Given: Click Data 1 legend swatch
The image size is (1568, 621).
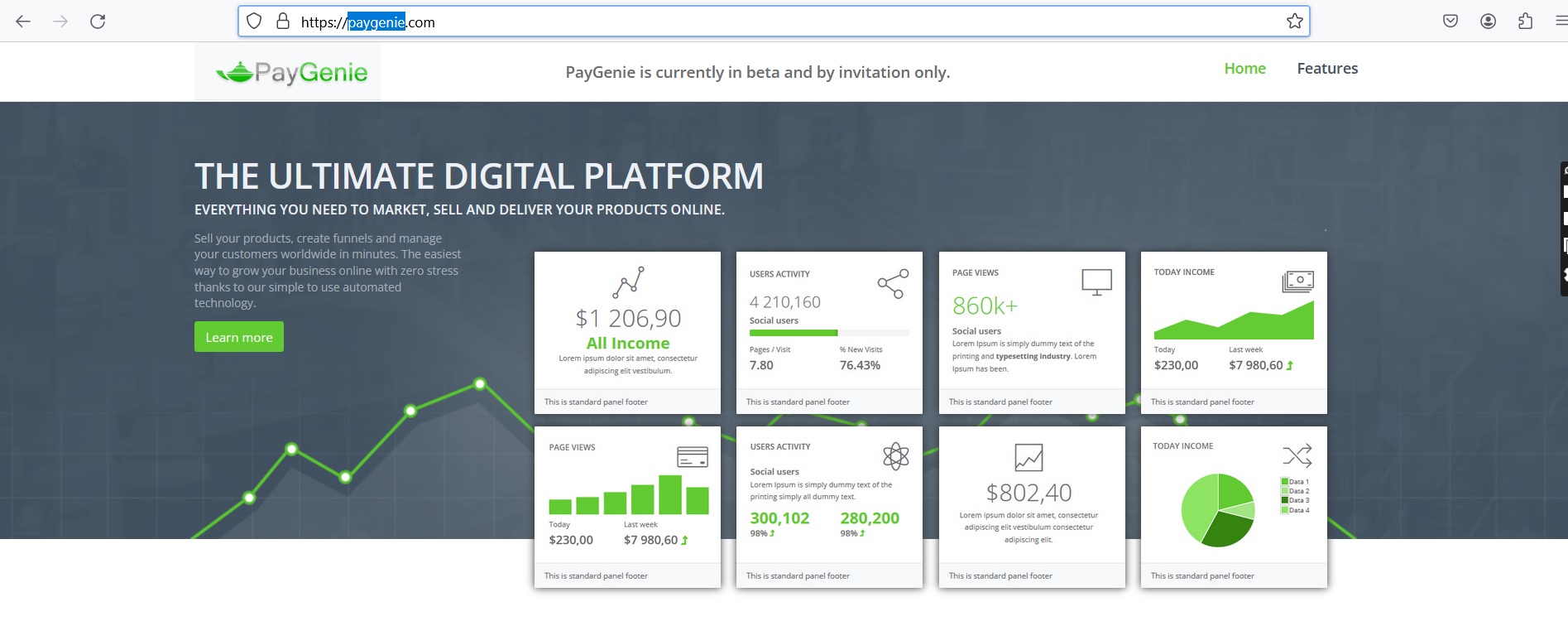Looking at the screenshot, I should click(x=1285, y=482).
